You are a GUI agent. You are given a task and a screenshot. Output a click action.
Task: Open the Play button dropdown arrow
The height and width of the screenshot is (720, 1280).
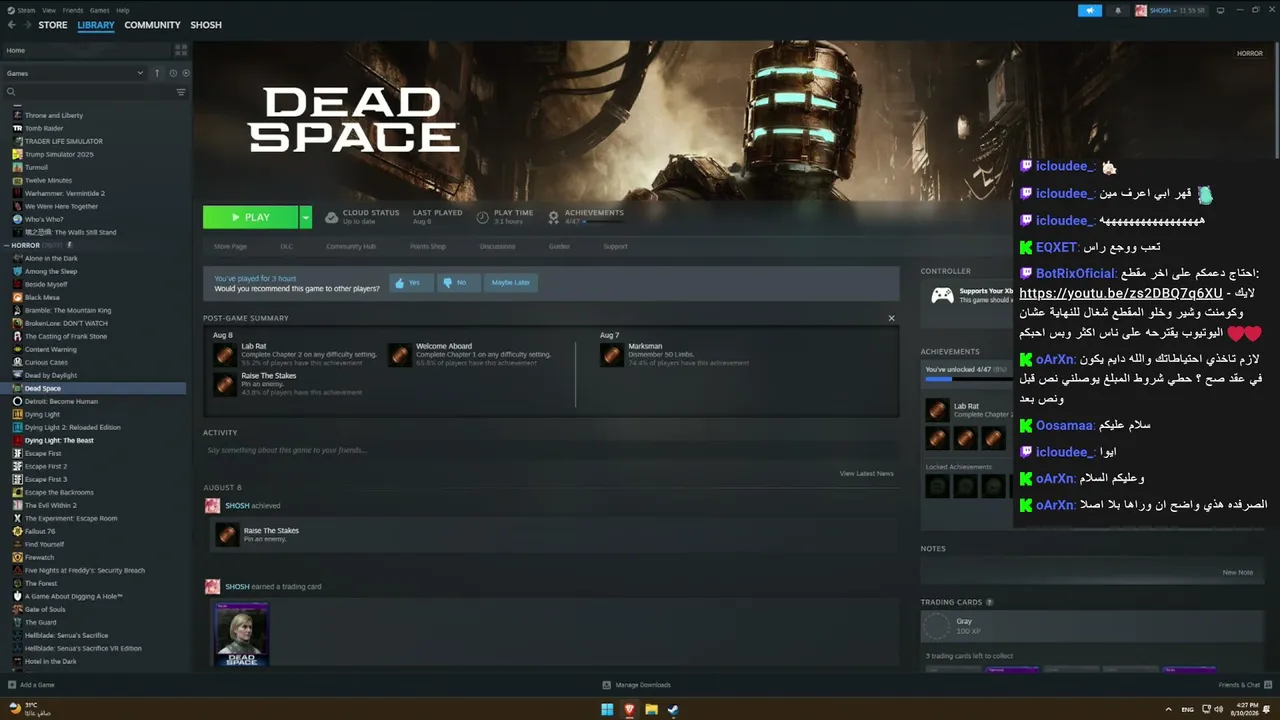[x=306, y=217]
